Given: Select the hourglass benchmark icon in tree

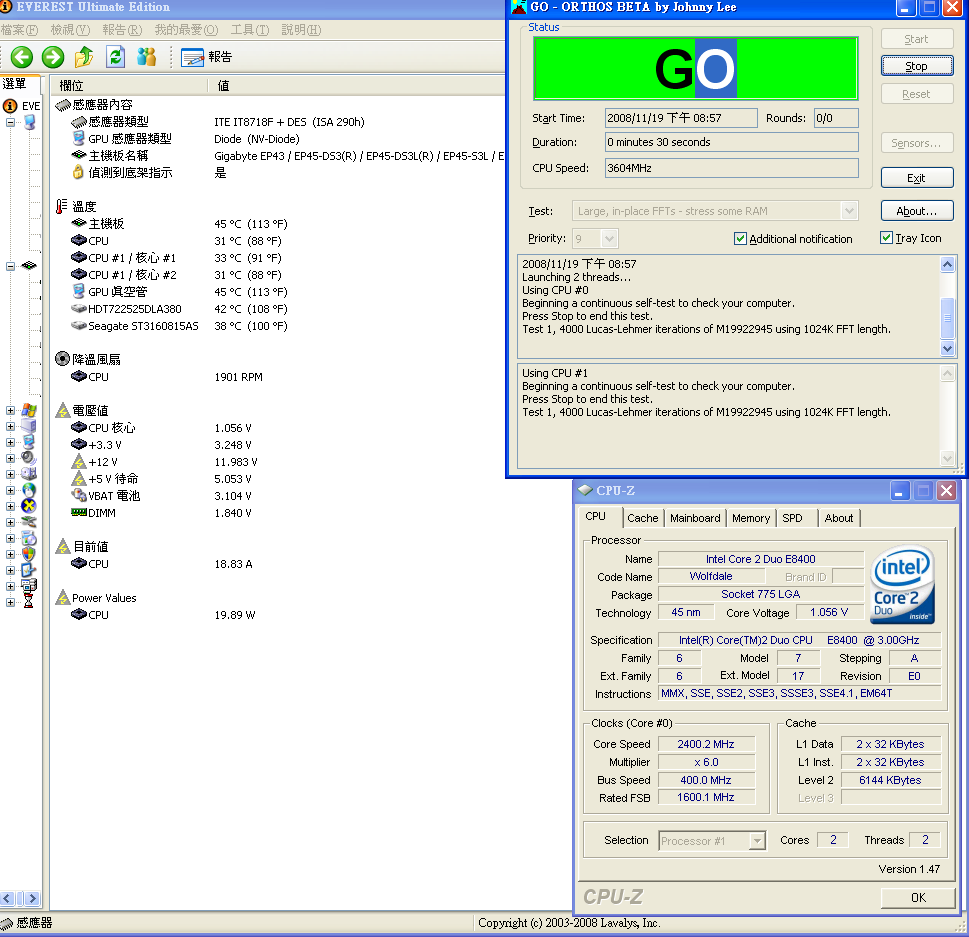Looking at the screenshot, I should (29, 601).
